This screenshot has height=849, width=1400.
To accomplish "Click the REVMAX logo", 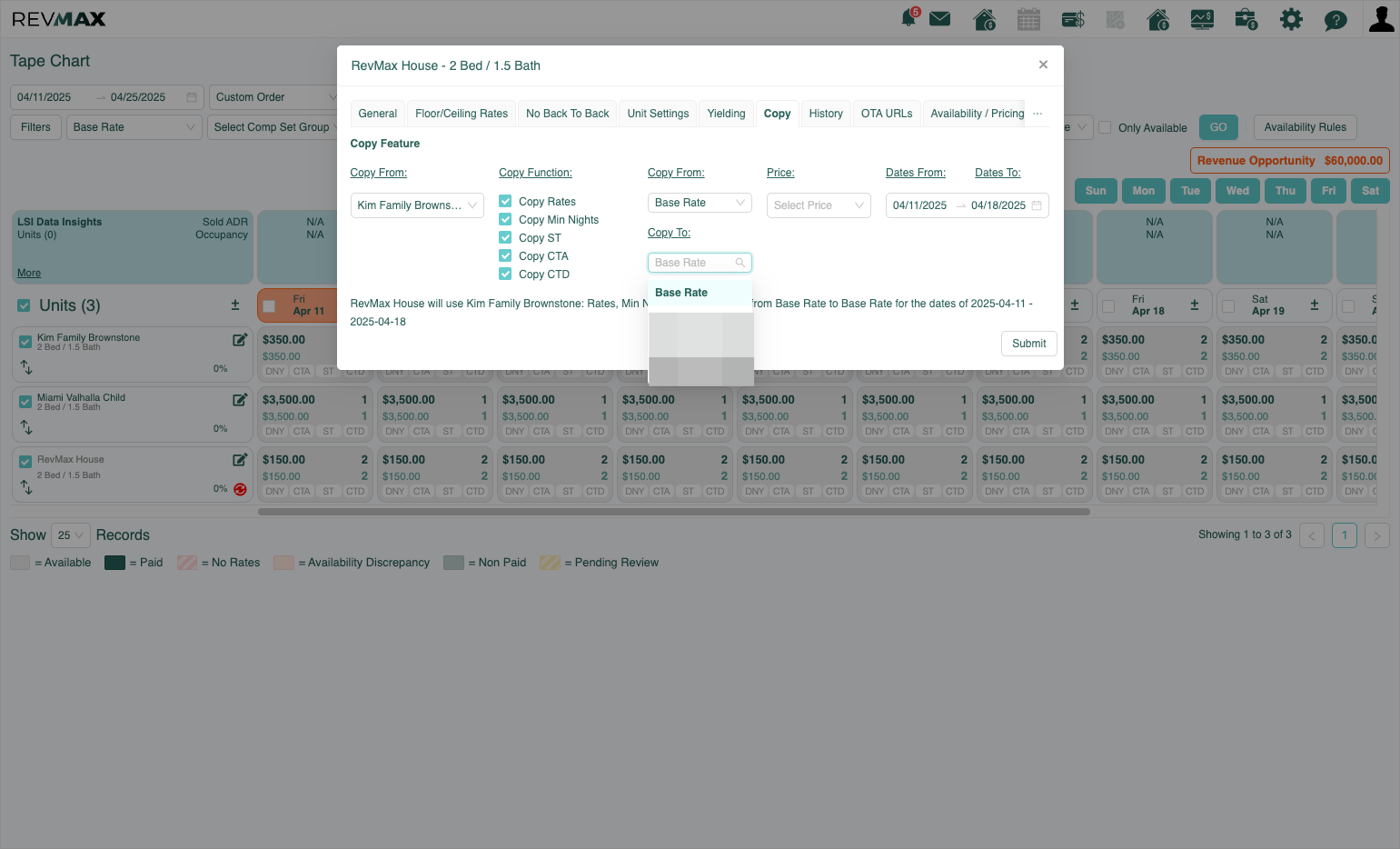I will coord(59,19).
